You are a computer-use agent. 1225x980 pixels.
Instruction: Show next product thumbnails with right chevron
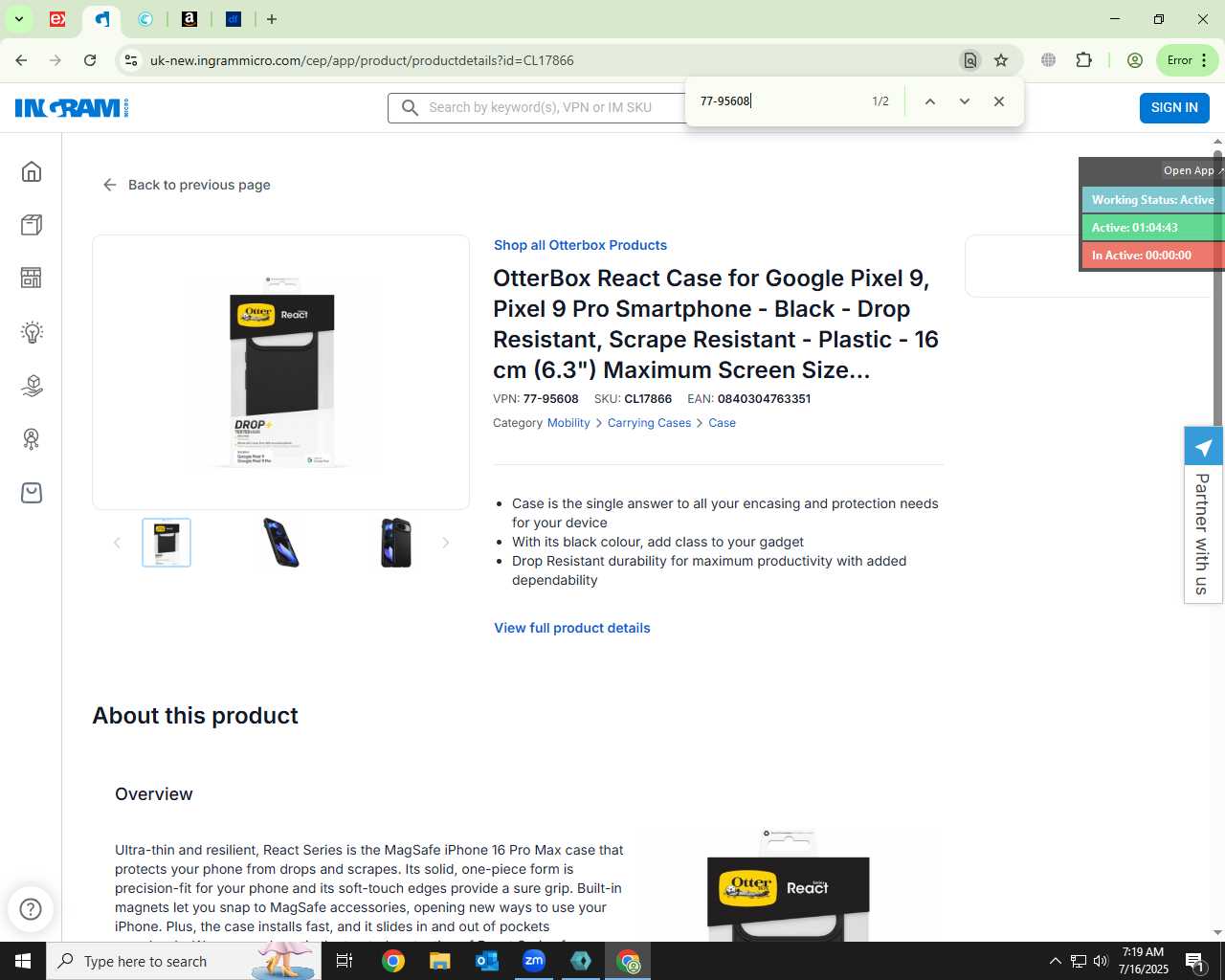point(445,543)
